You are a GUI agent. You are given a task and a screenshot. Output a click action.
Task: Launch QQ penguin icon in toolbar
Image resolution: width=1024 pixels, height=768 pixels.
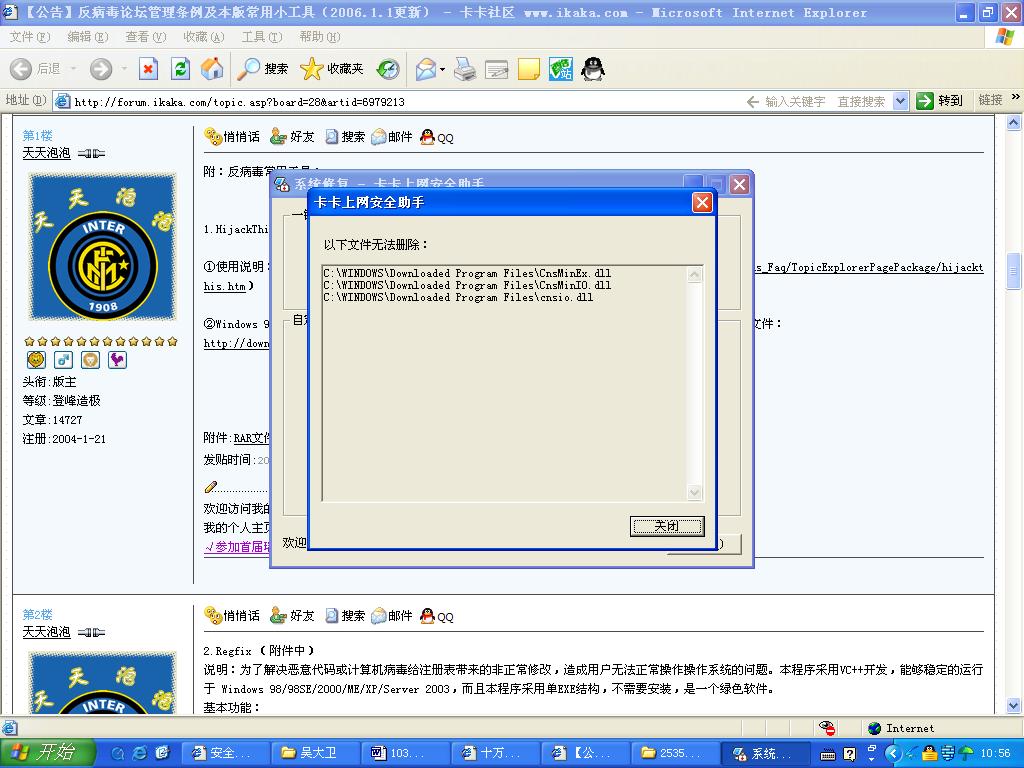(x=593, y=69)
